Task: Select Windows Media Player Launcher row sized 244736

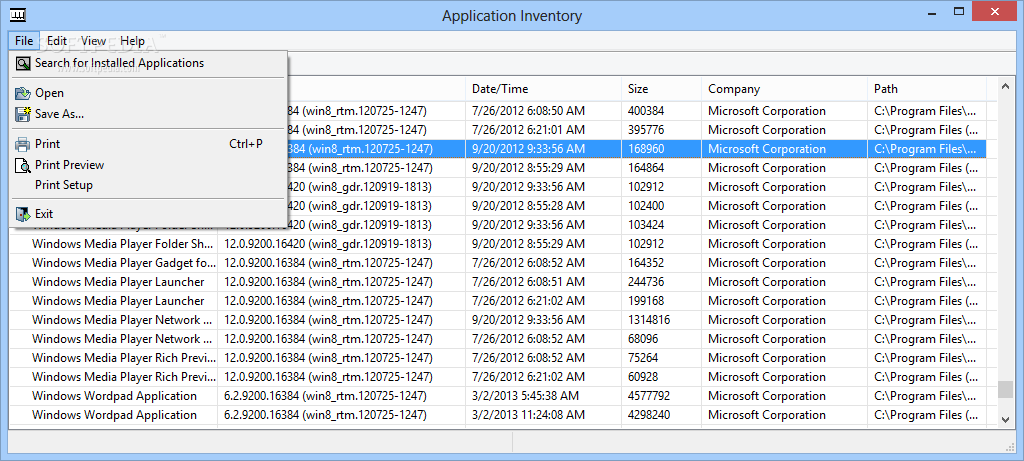Action: (118, 282)
